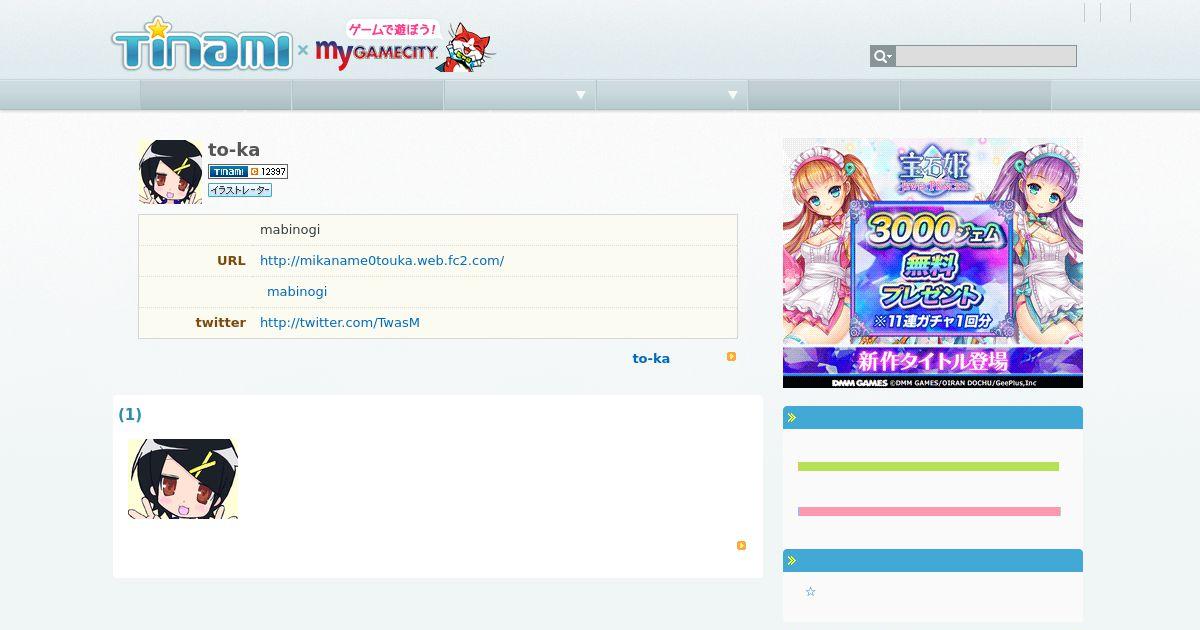Screen dimensions: 1200x630
Task: Click the to-ka username heading
Action: [234, 150]
